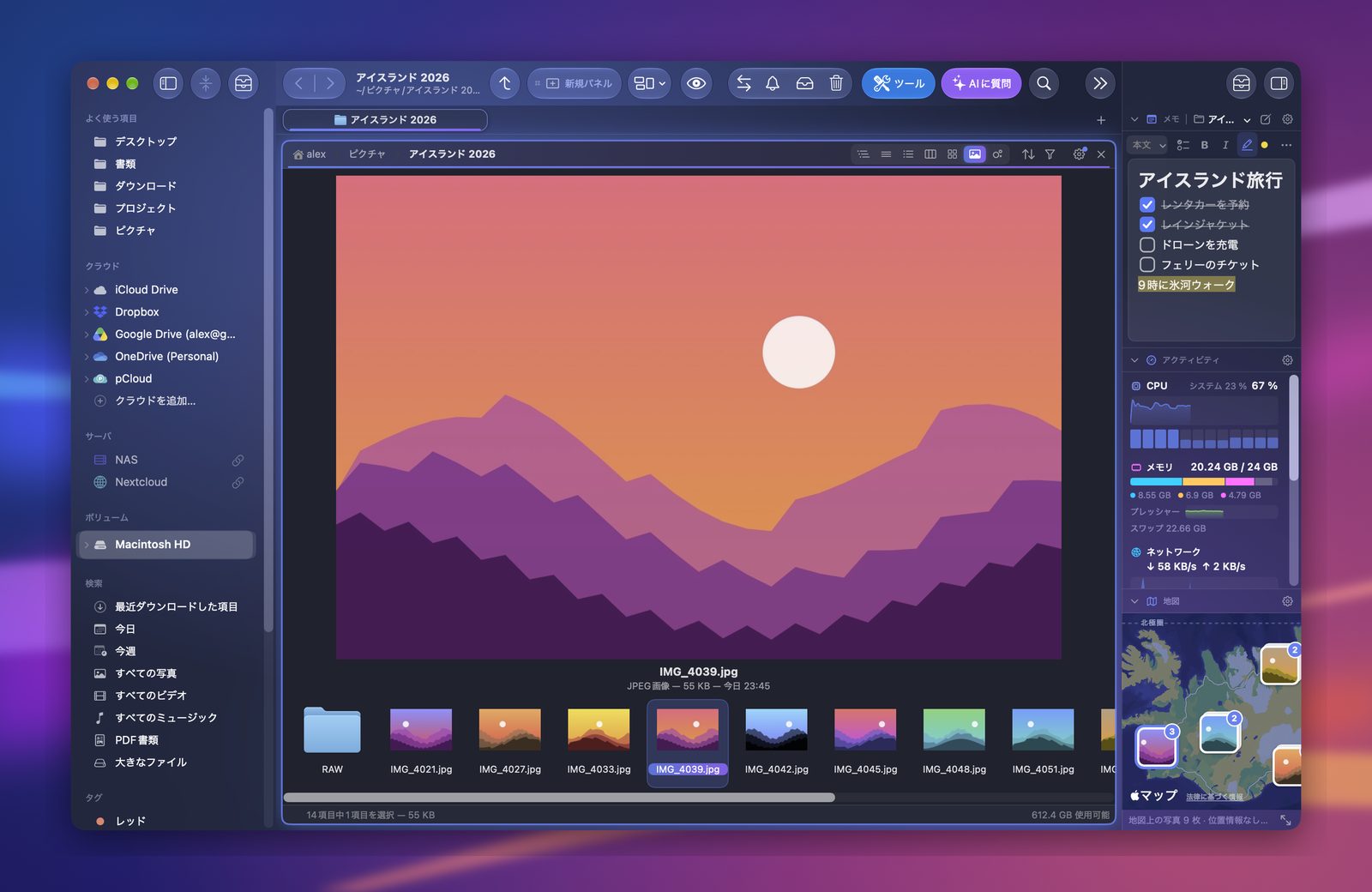
Task: Uncheck レインジャケット checkbox
Action: [1147, 225]
